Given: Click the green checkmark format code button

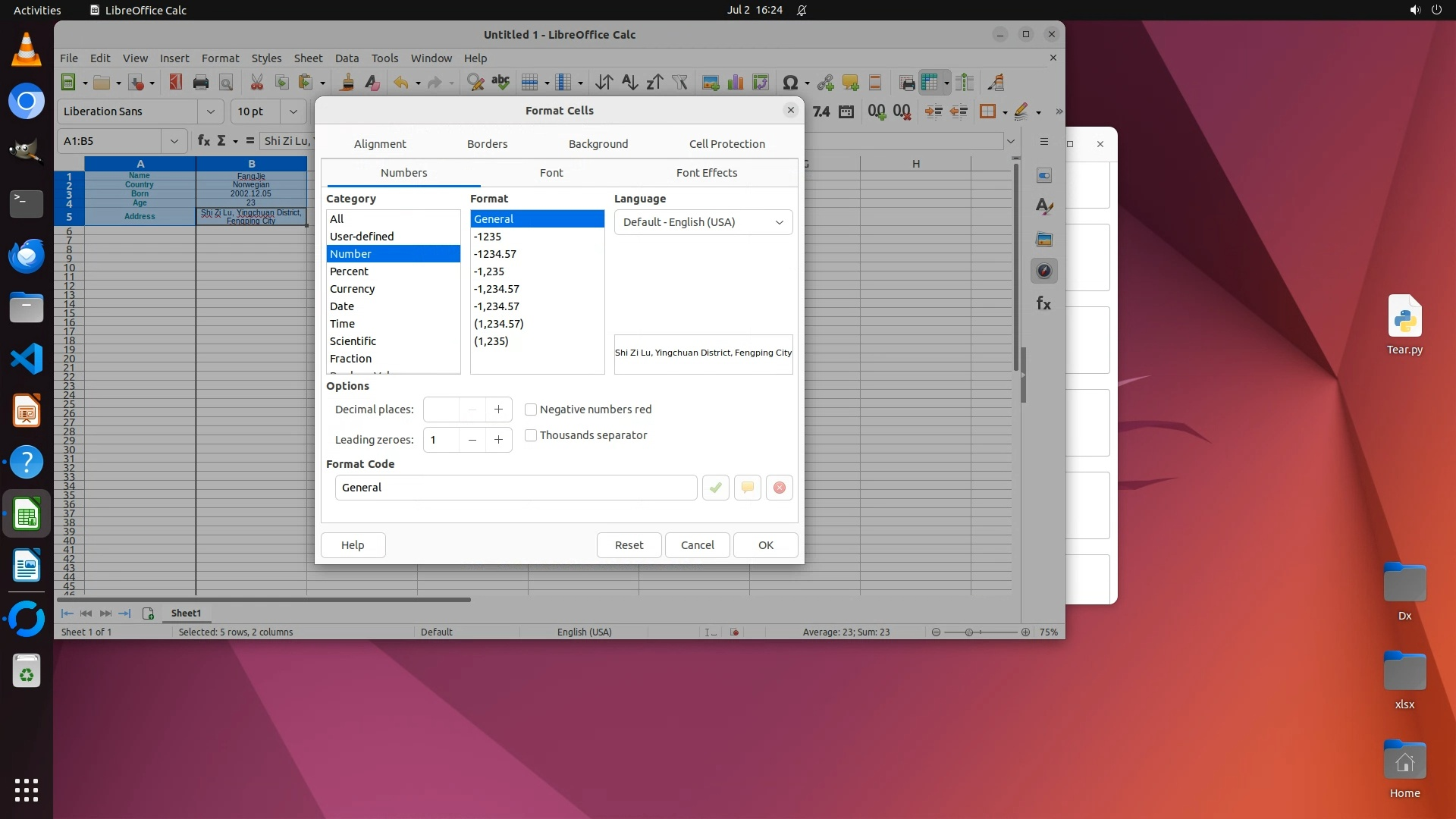Looking at the screenshot, I should 715,488.
